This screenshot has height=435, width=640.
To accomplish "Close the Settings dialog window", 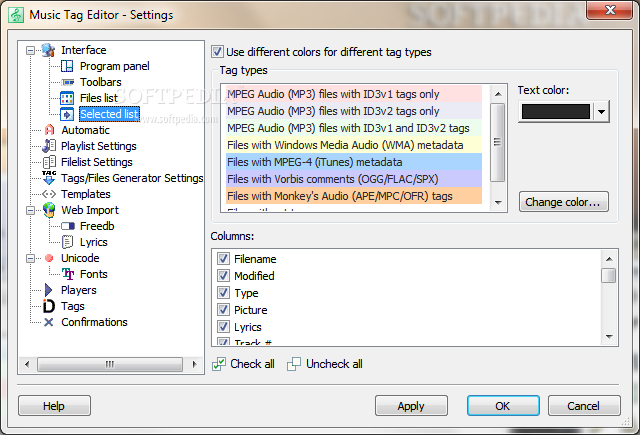I will pyautogui.click(x=610, y=10).
